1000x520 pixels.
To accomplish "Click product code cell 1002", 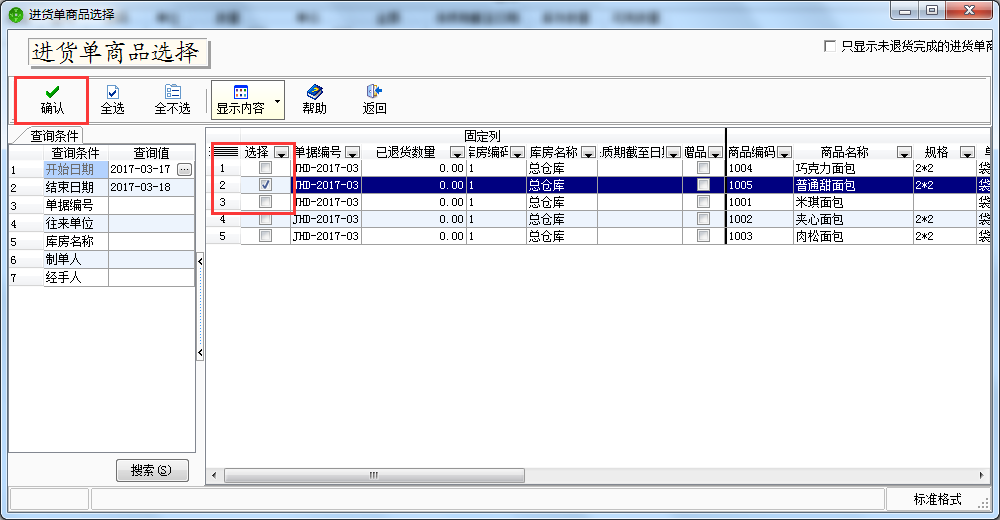I will click(x=760, y=219).
